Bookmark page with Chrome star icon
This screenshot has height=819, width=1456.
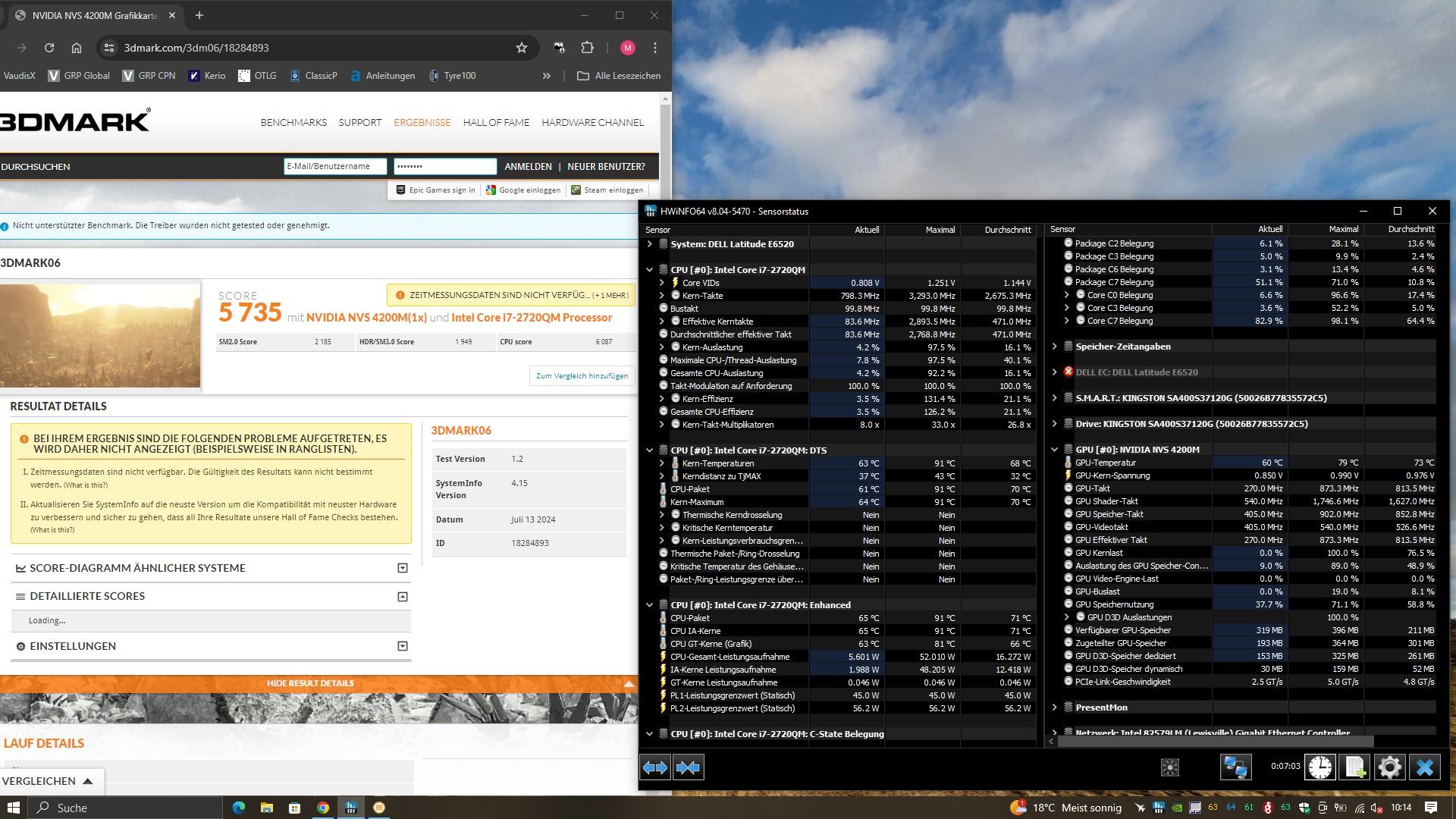pyautogui.click(x=522, y=48)
